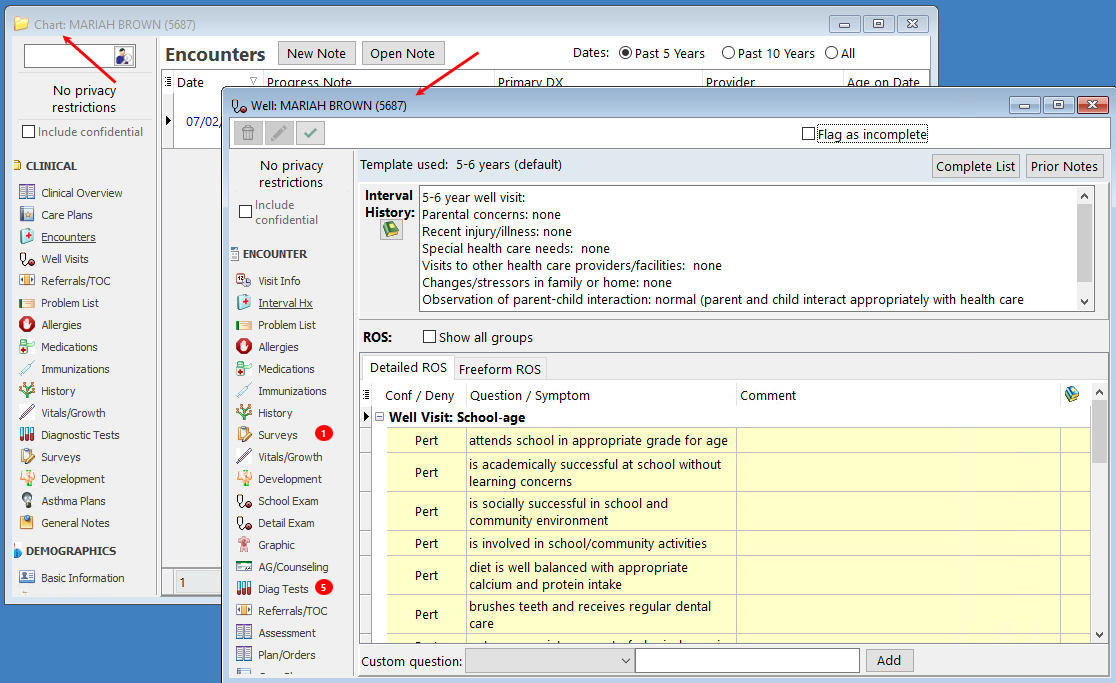Click the New Note button
Image resolution: width=1116 pixels, height=683 pixels.
316,53
